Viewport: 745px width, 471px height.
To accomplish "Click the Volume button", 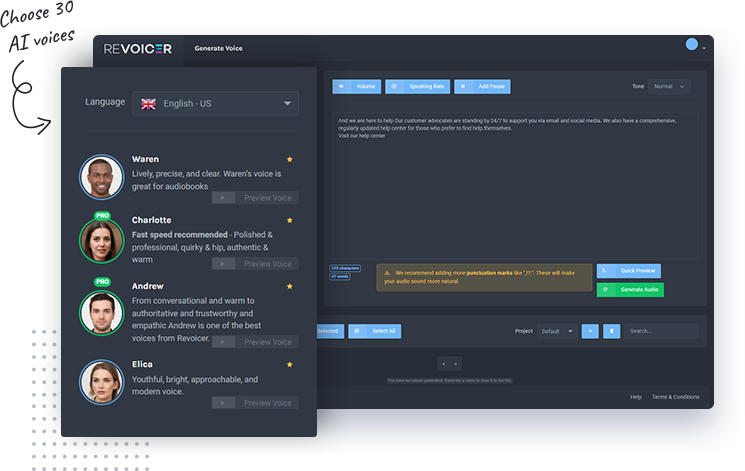I will coord(356,87).
